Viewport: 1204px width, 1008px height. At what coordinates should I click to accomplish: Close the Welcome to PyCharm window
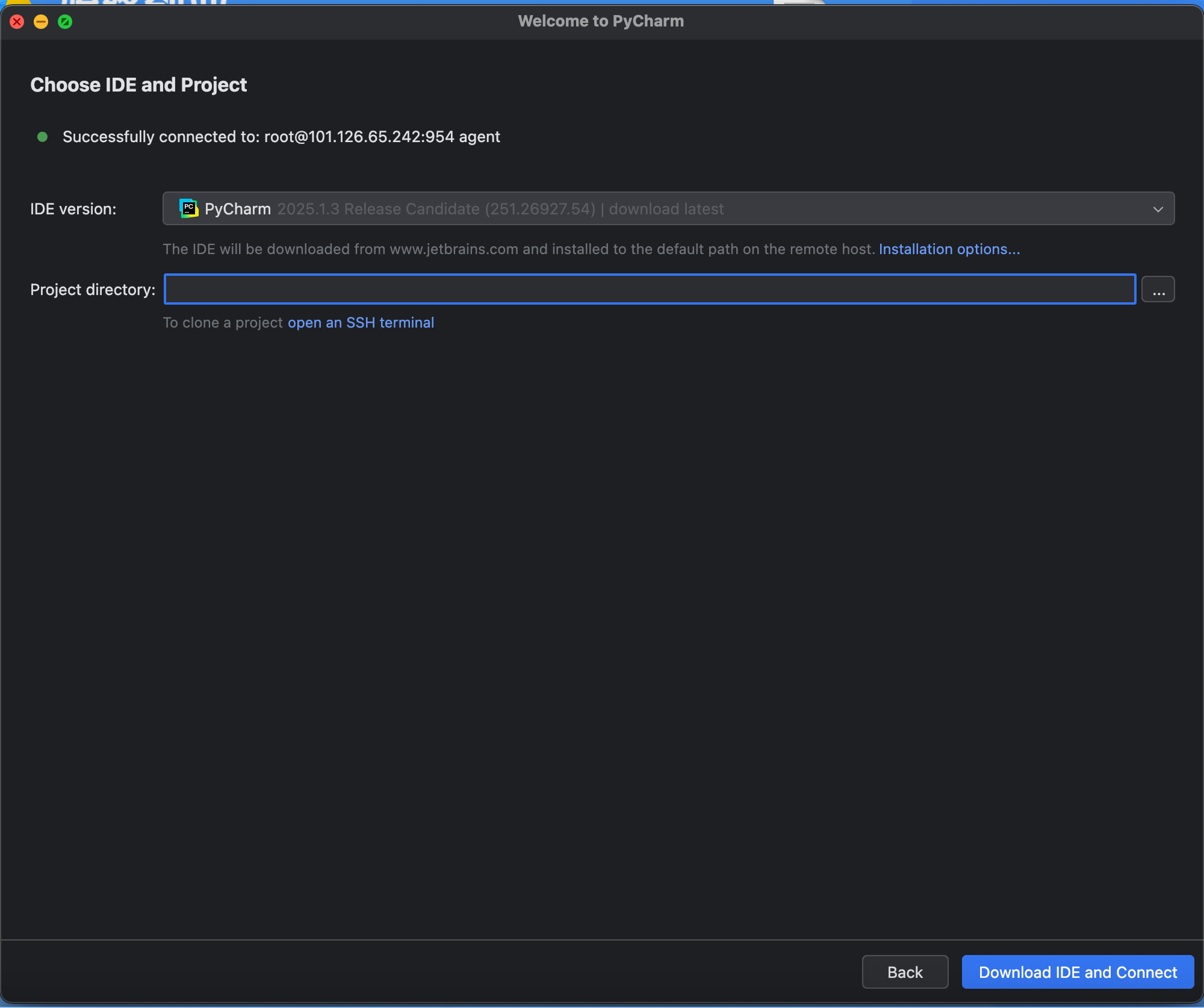[17, 22]
